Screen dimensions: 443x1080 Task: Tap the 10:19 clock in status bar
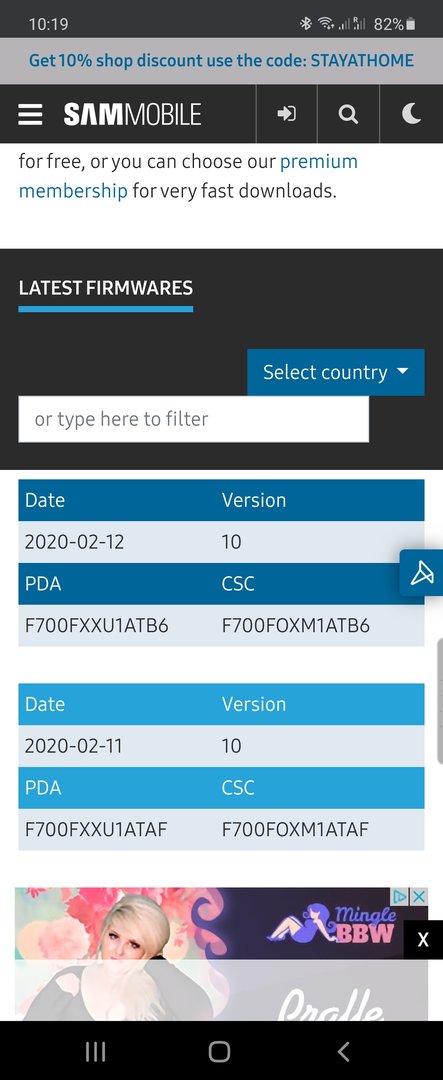tap(48, 24)
